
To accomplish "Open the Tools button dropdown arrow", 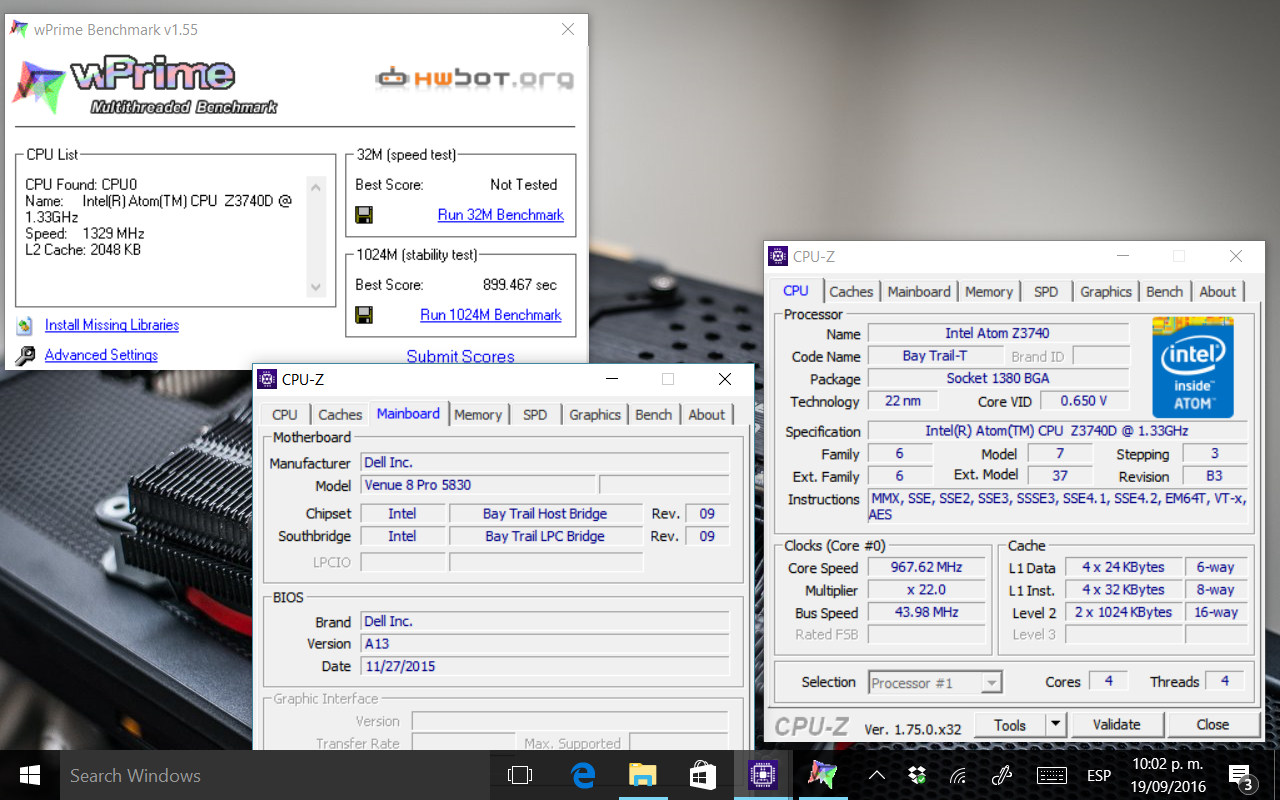I will click(x=1056, y=724).
